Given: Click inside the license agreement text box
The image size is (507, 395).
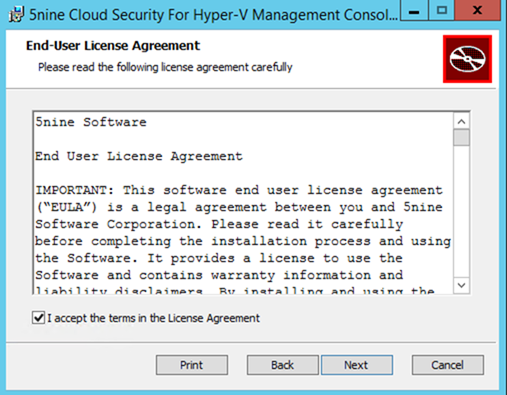Looking at the screenshot, I should pos(243,203).
